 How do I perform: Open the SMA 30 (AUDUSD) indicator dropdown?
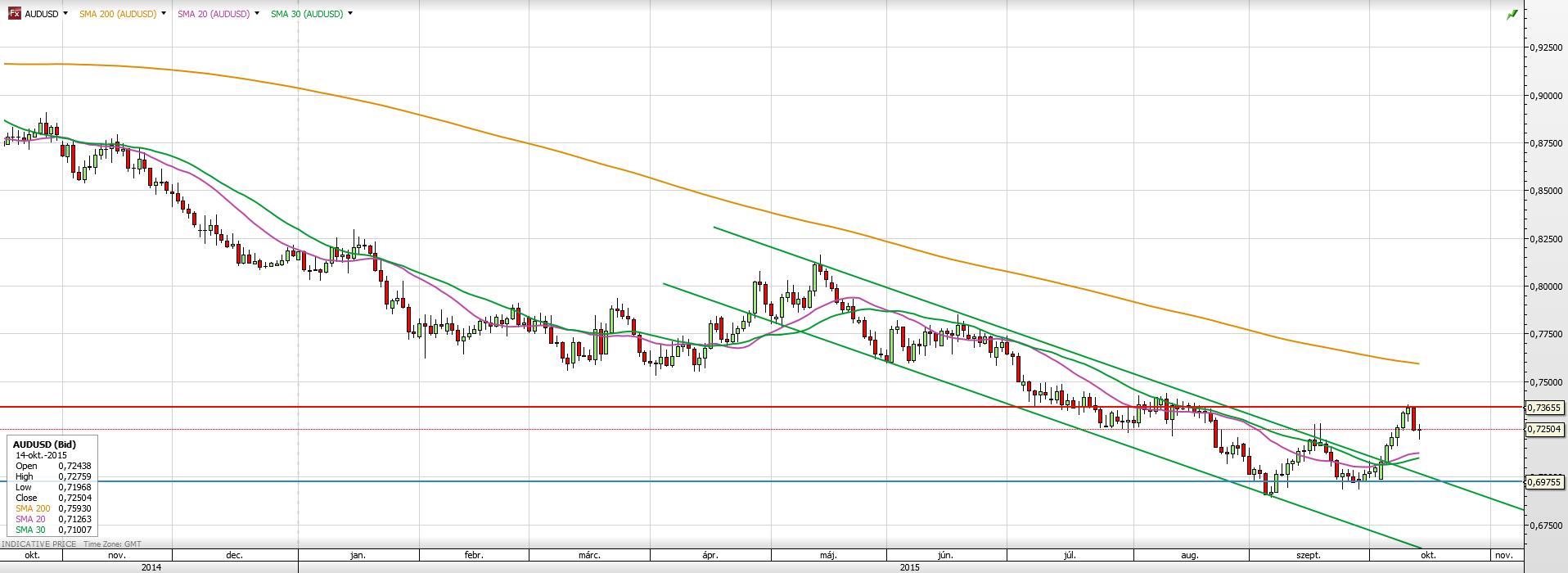point(350,14)
